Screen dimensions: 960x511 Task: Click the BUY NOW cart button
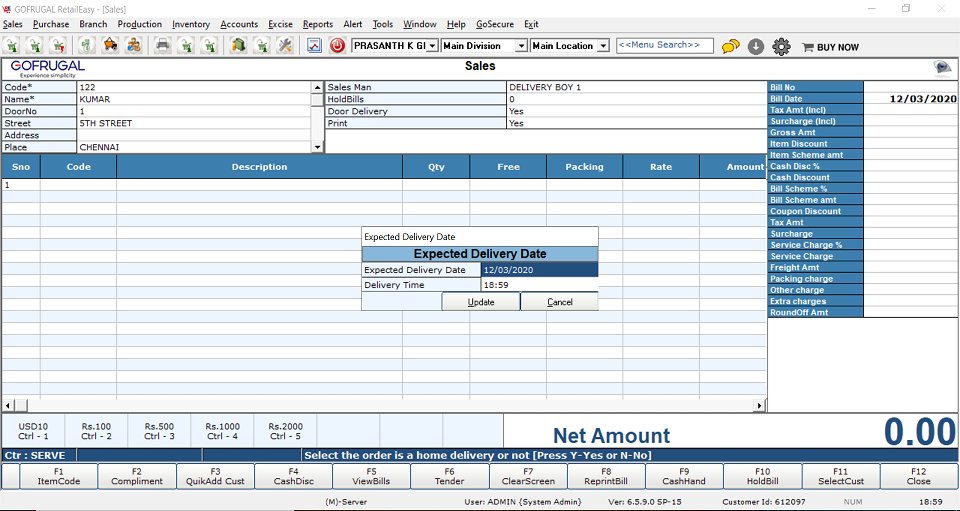pyautogui.click(x=829, y=46)
